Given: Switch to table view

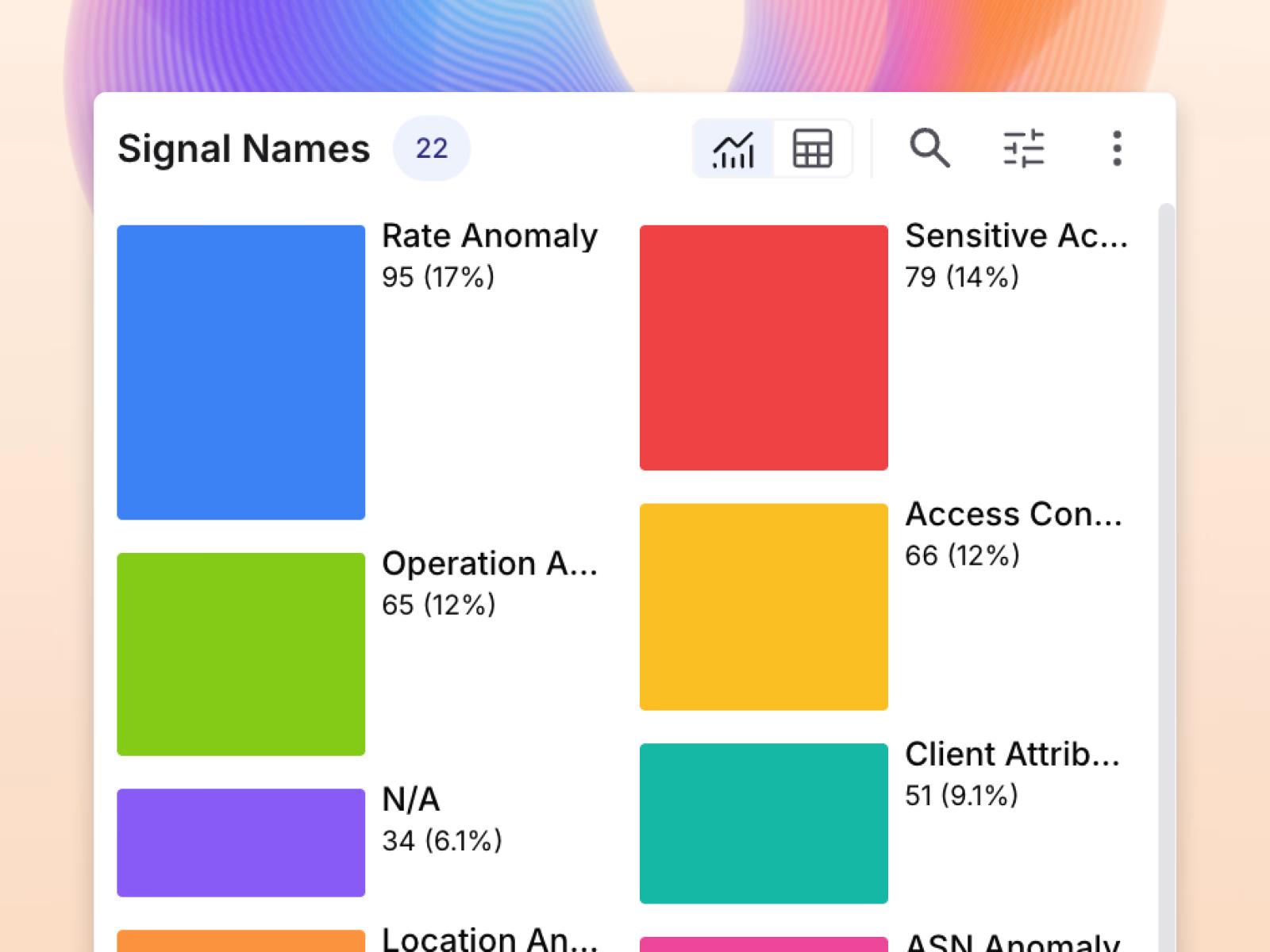Looking at the screenshot, I should coord(813,148).
